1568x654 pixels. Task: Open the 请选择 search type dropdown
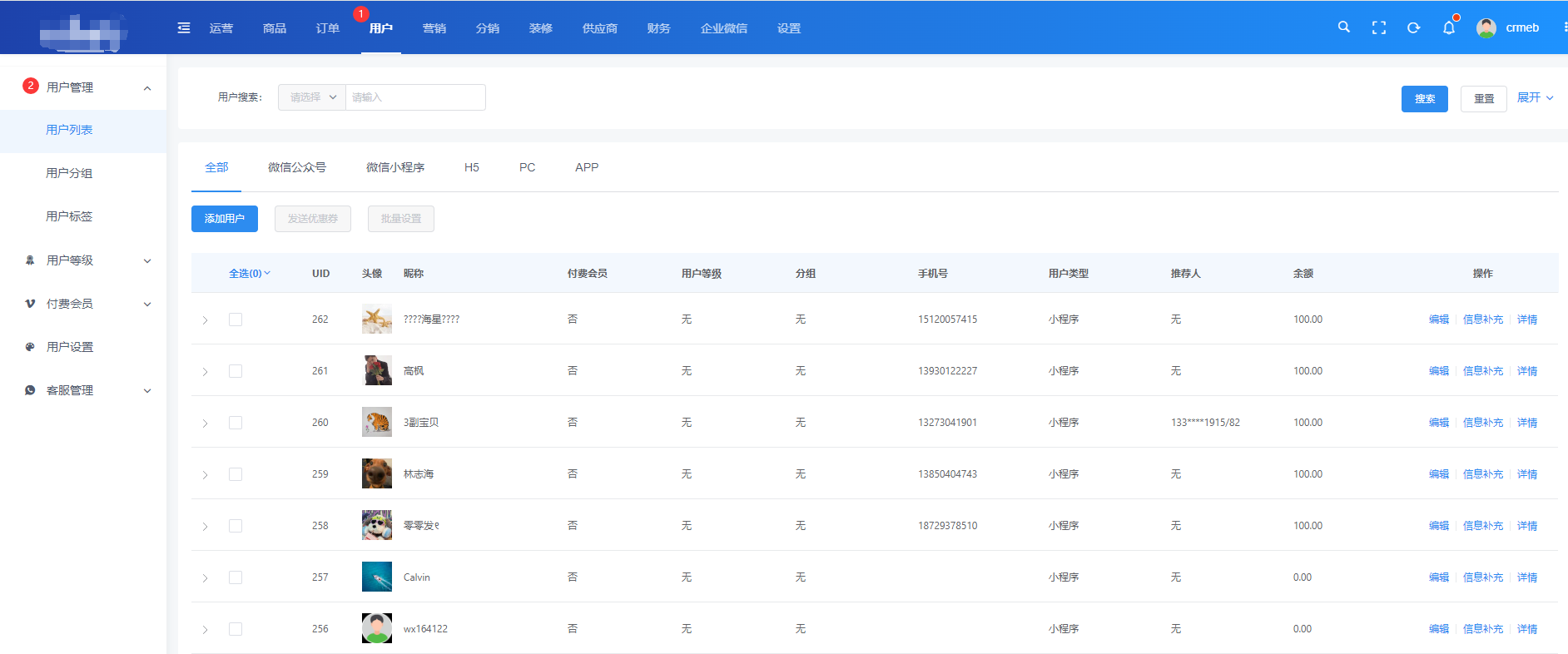[312, 97]
